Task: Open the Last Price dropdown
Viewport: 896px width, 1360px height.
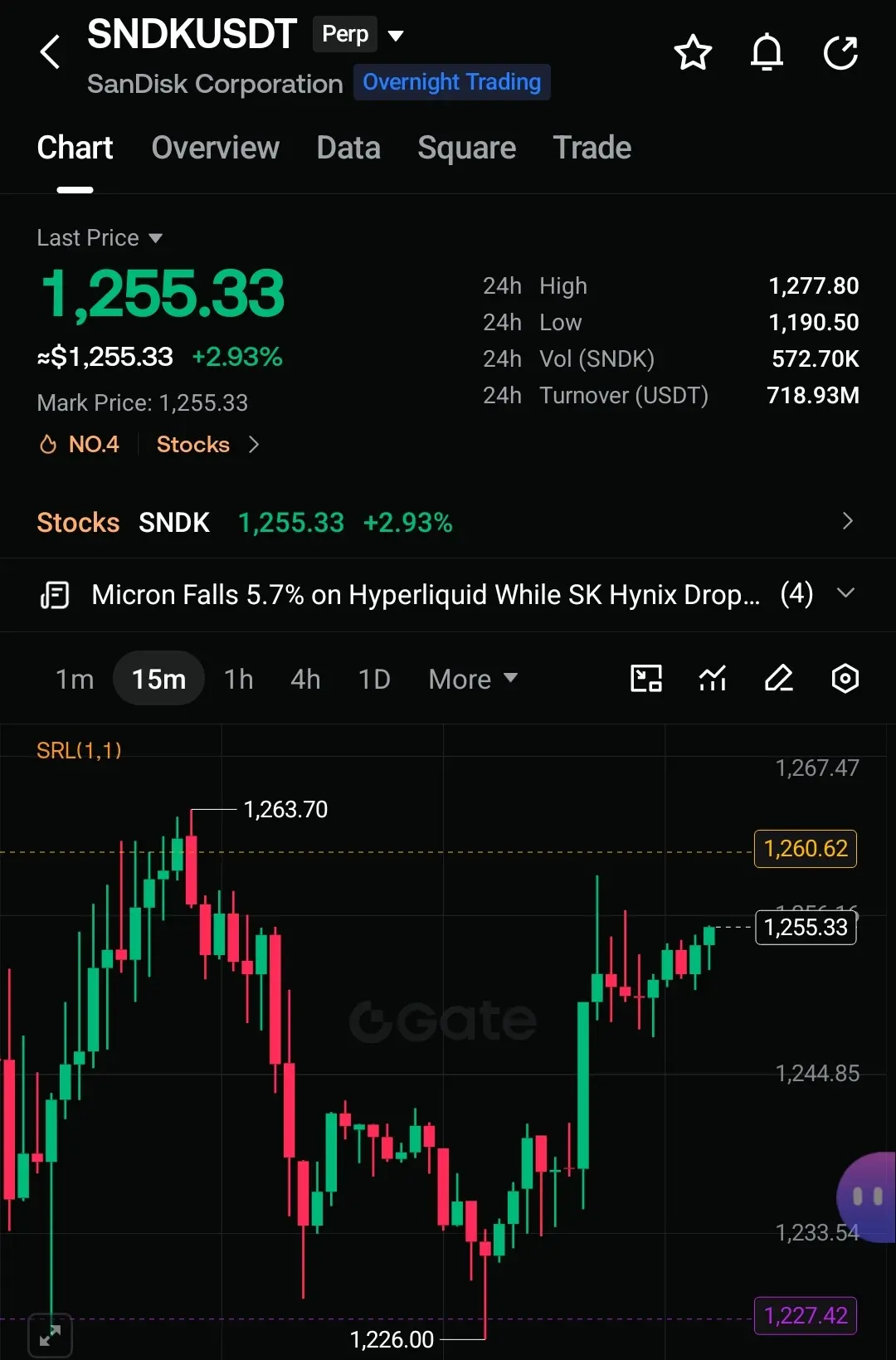Action: coord(100,238)
